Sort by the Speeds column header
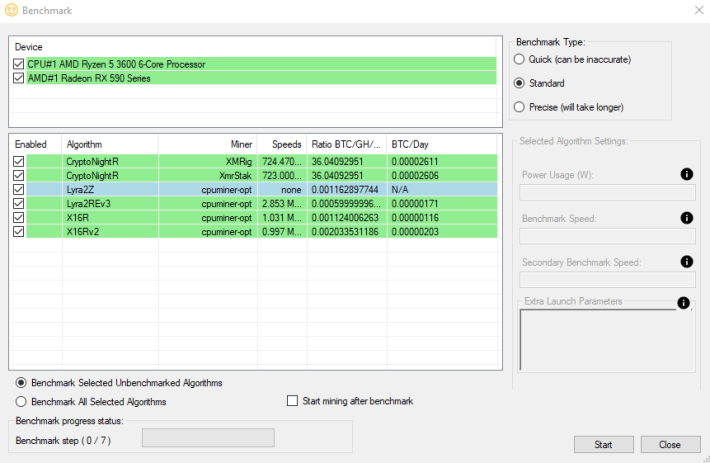 (282, 144)
